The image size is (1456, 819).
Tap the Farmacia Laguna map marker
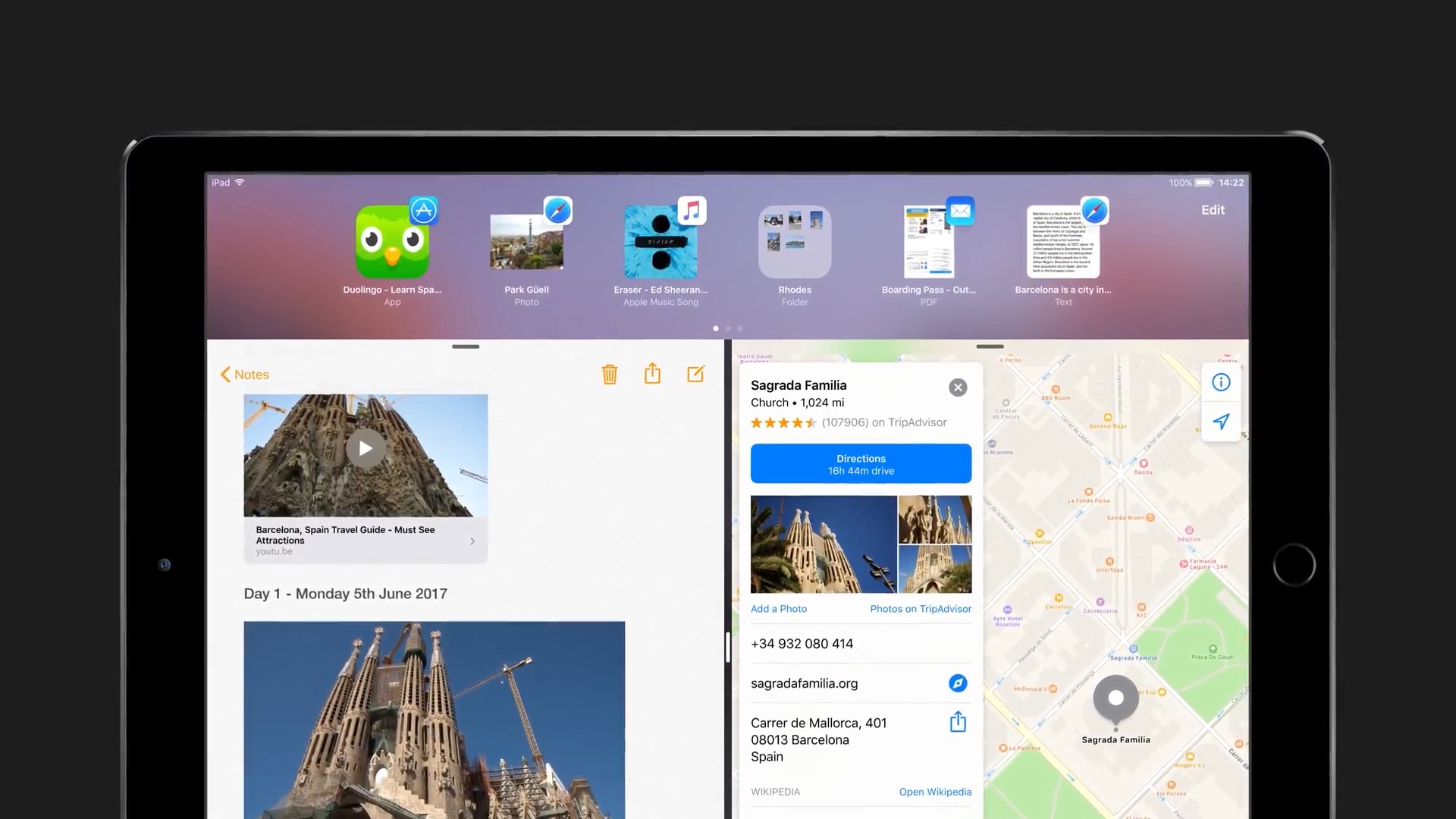tap(1184, 563)
